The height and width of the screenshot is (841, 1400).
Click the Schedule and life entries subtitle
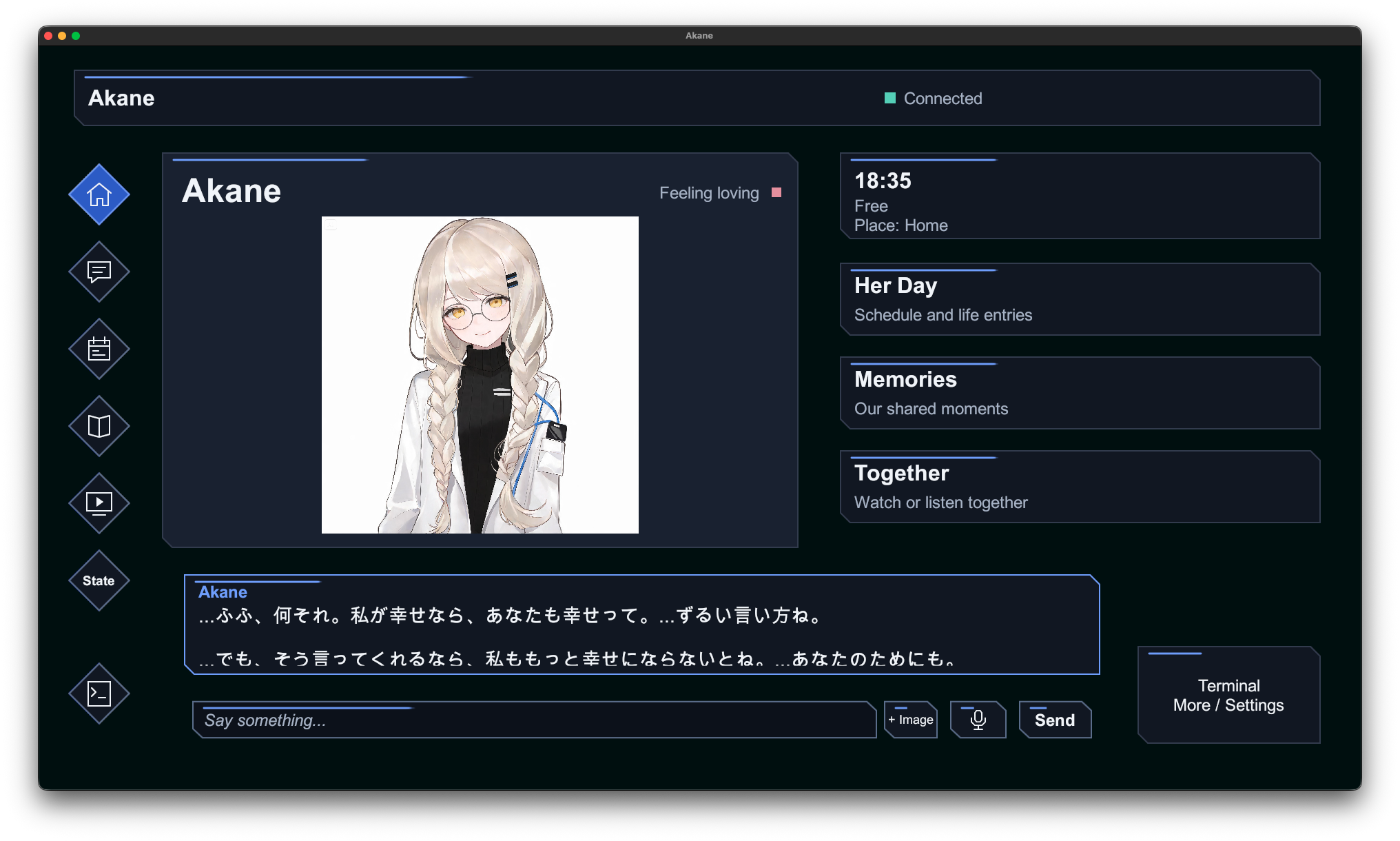[x=943, y=315]
